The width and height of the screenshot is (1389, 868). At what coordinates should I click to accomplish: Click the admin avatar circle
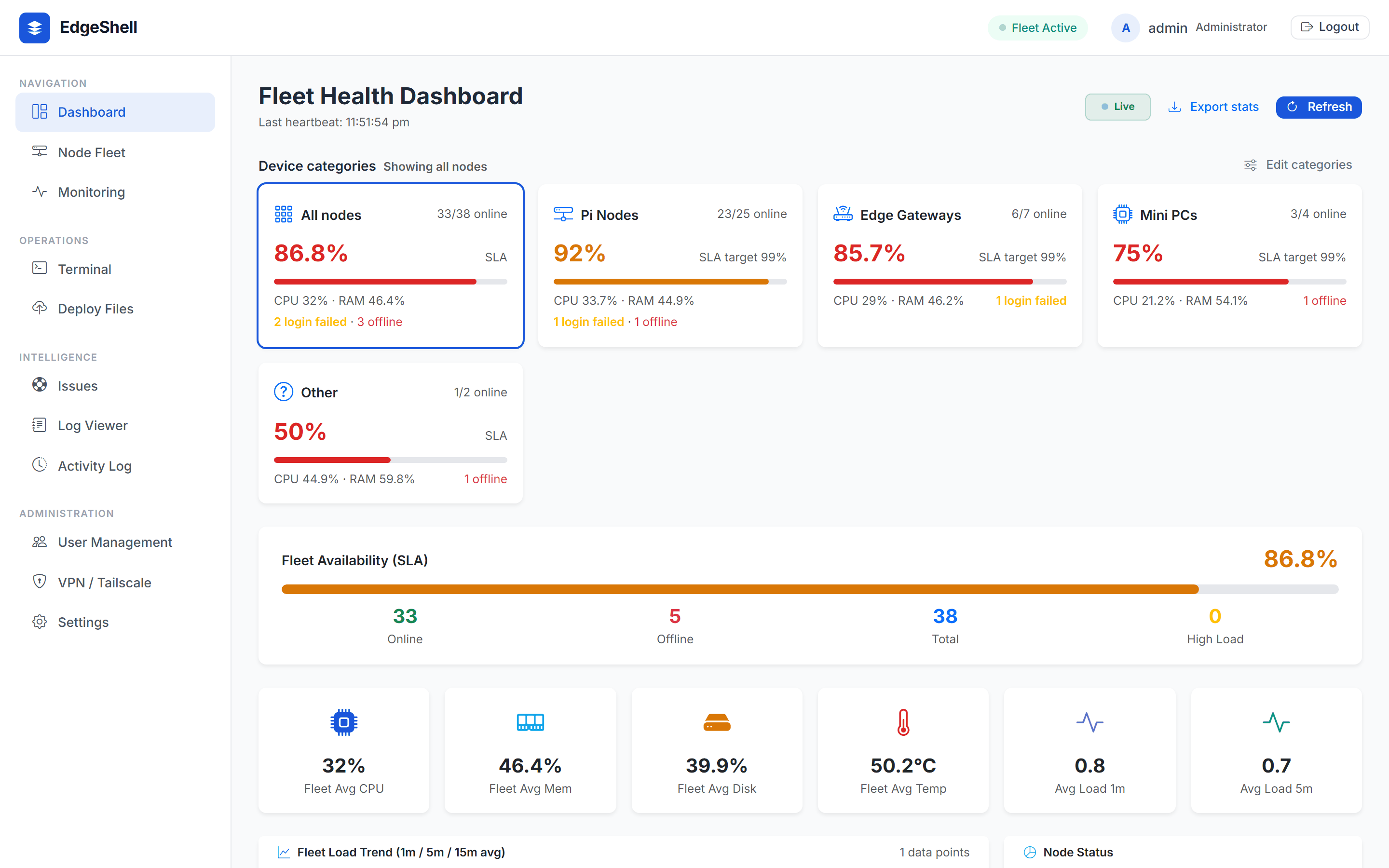(x=1126, y=27)
